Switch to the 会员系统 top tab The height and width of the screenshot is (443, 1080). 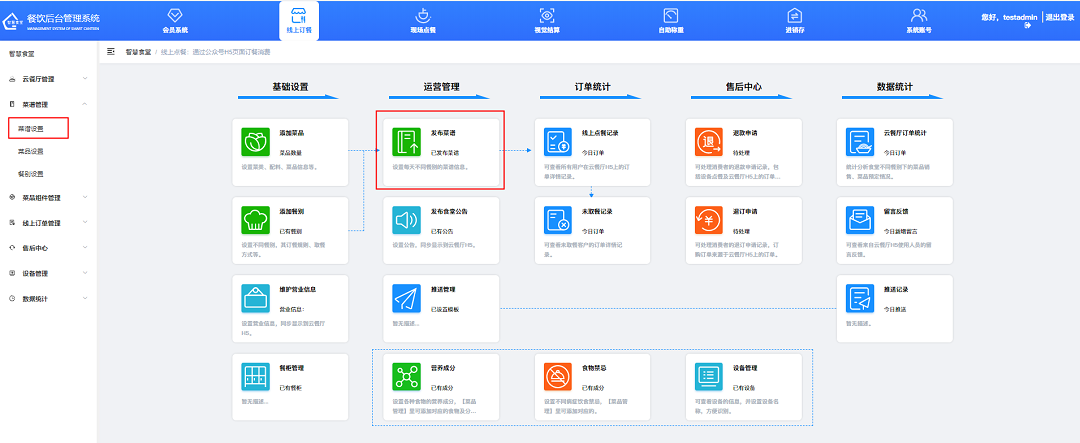coord(174,21)
